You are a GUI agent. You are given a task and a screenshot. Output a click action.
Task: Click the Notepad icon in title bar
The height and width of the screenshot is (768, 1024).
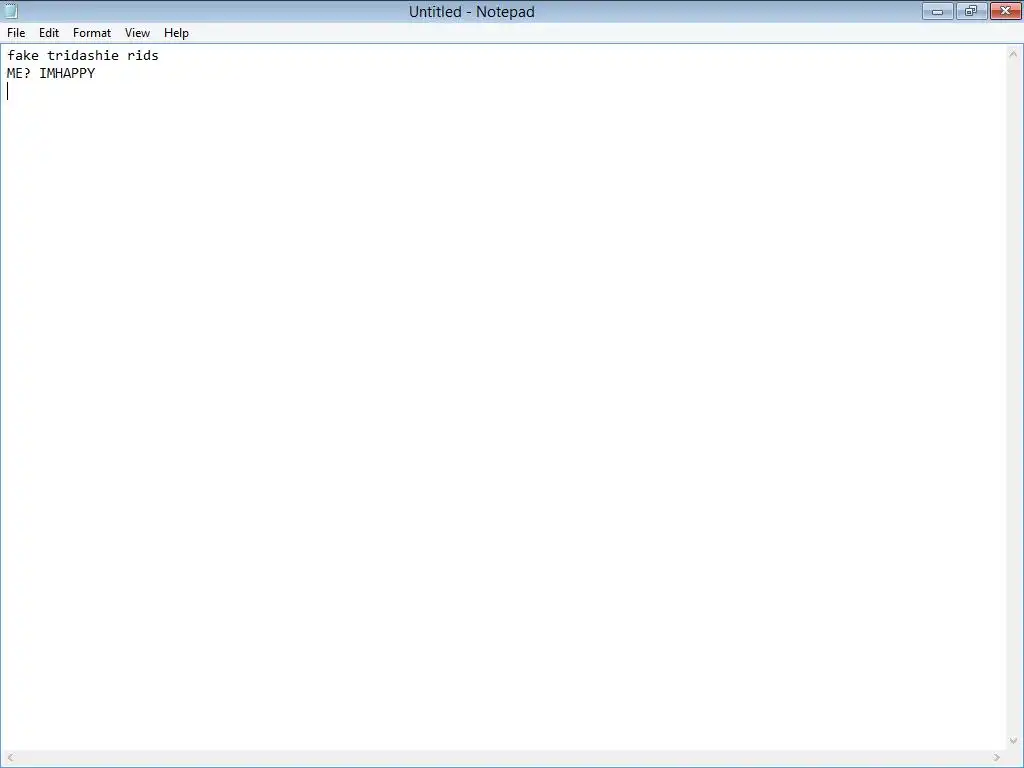[10, 10]
